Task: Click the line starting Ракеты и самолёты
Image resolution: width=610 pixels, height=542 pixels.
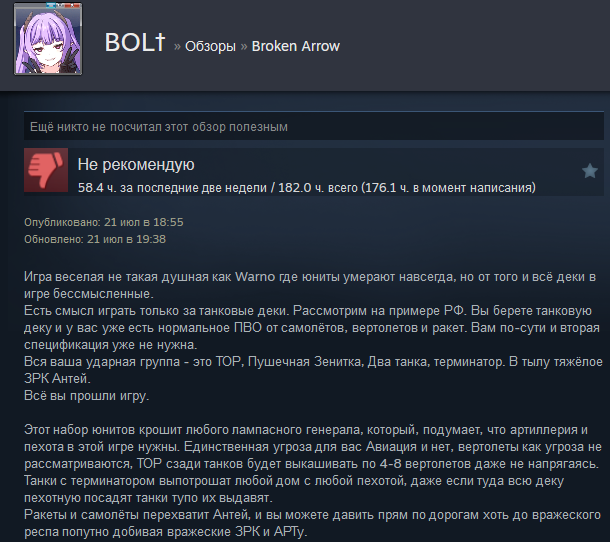Action: pyautogui.click(x=312, y=514)
